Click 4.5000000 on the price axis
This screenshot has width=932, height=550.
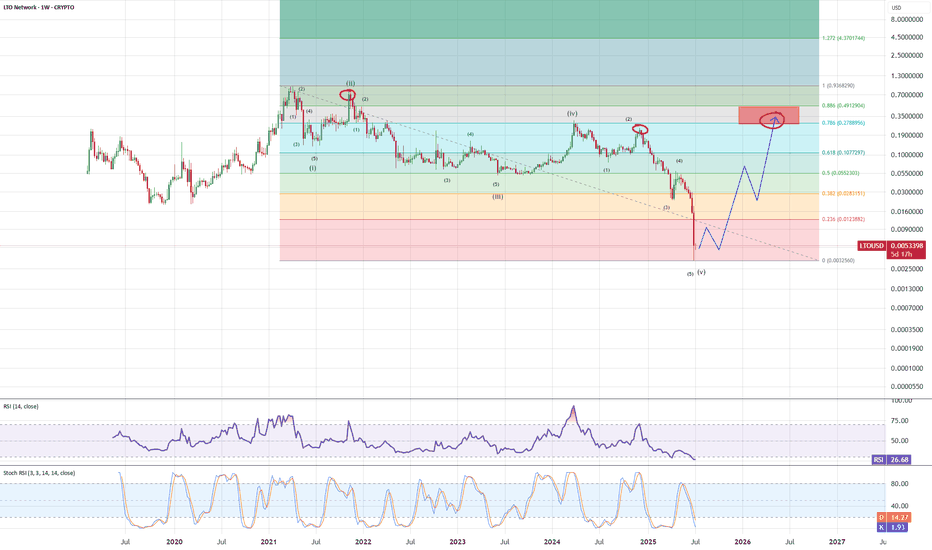[907, 37]
